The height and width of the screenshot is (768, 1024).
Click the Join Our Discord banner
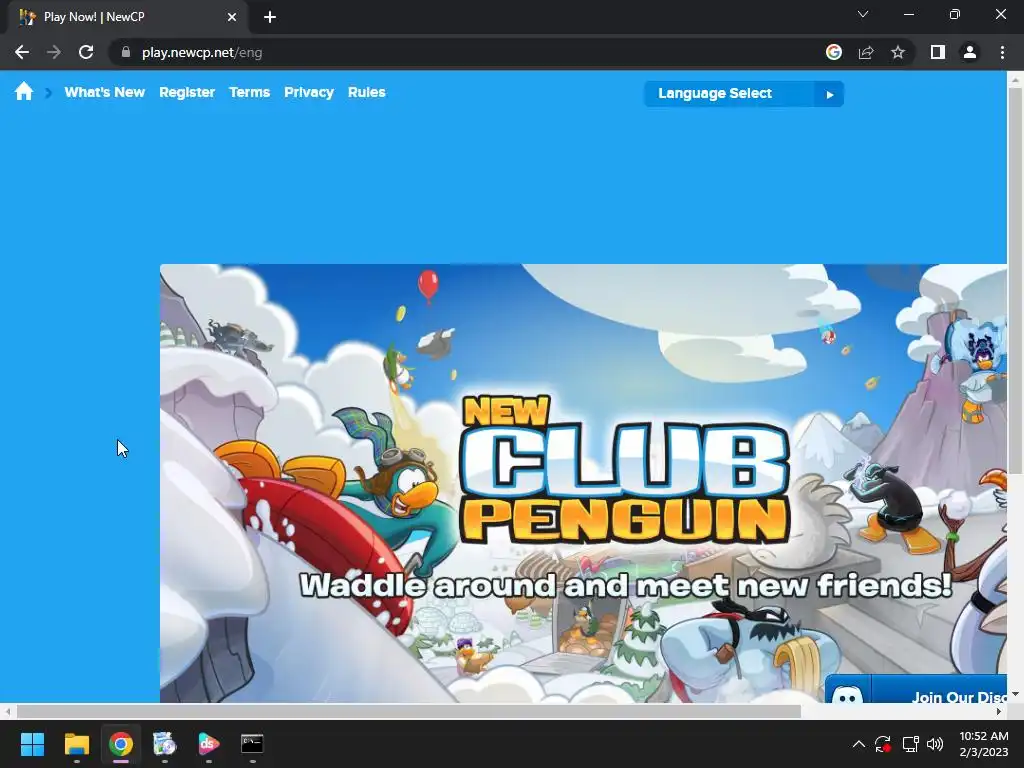point(916,690)
